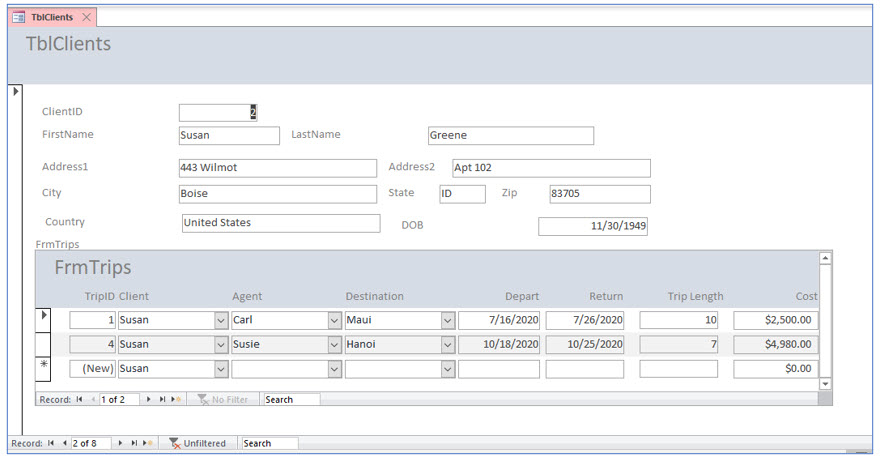Viewport: 882px width, 460px height.
Task: Open Destination dropdown showing Hanoi
Action: (448, 345)
